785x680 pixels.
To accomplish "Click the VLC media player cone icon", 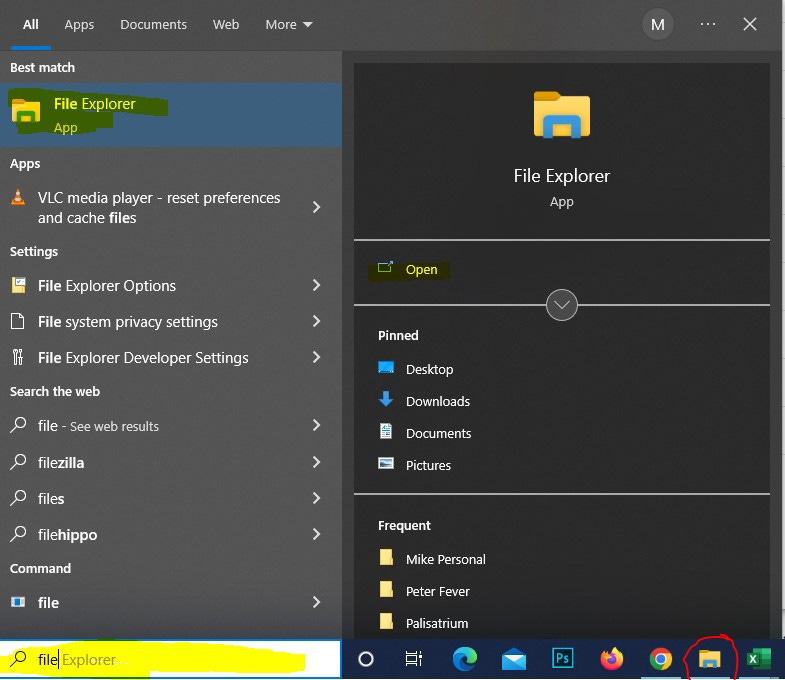I will (x=18, y=197).
